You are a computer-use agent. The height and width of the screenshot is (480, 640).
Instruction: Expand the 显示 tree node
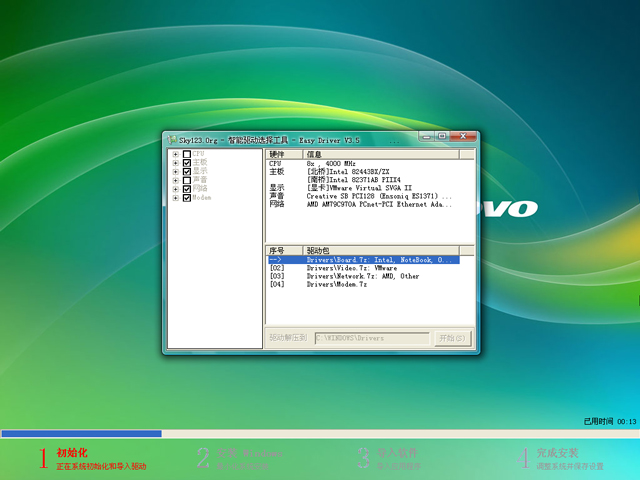point(176,171)
